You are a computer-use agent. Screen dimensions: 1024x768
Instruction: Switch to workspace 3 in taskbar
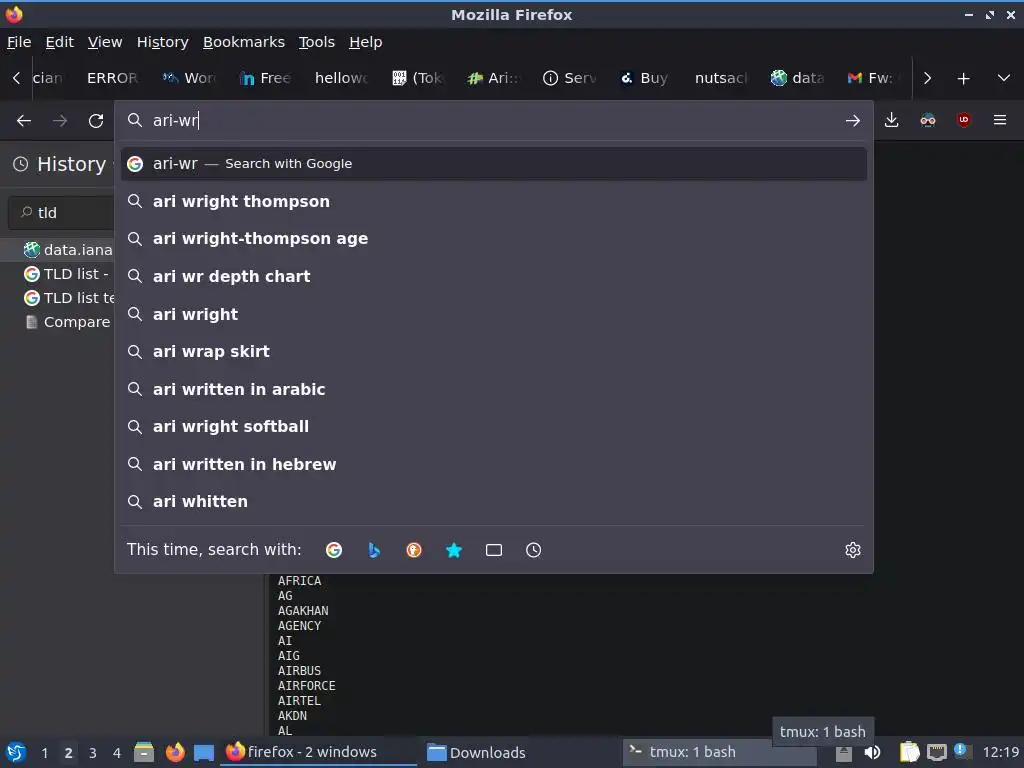[93, 753]
